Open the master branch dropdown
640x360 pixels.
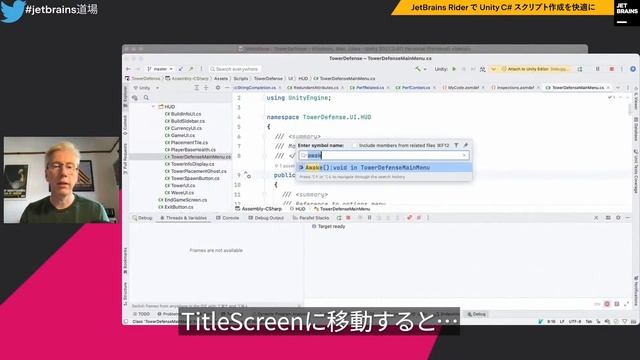tap(160, 69)
